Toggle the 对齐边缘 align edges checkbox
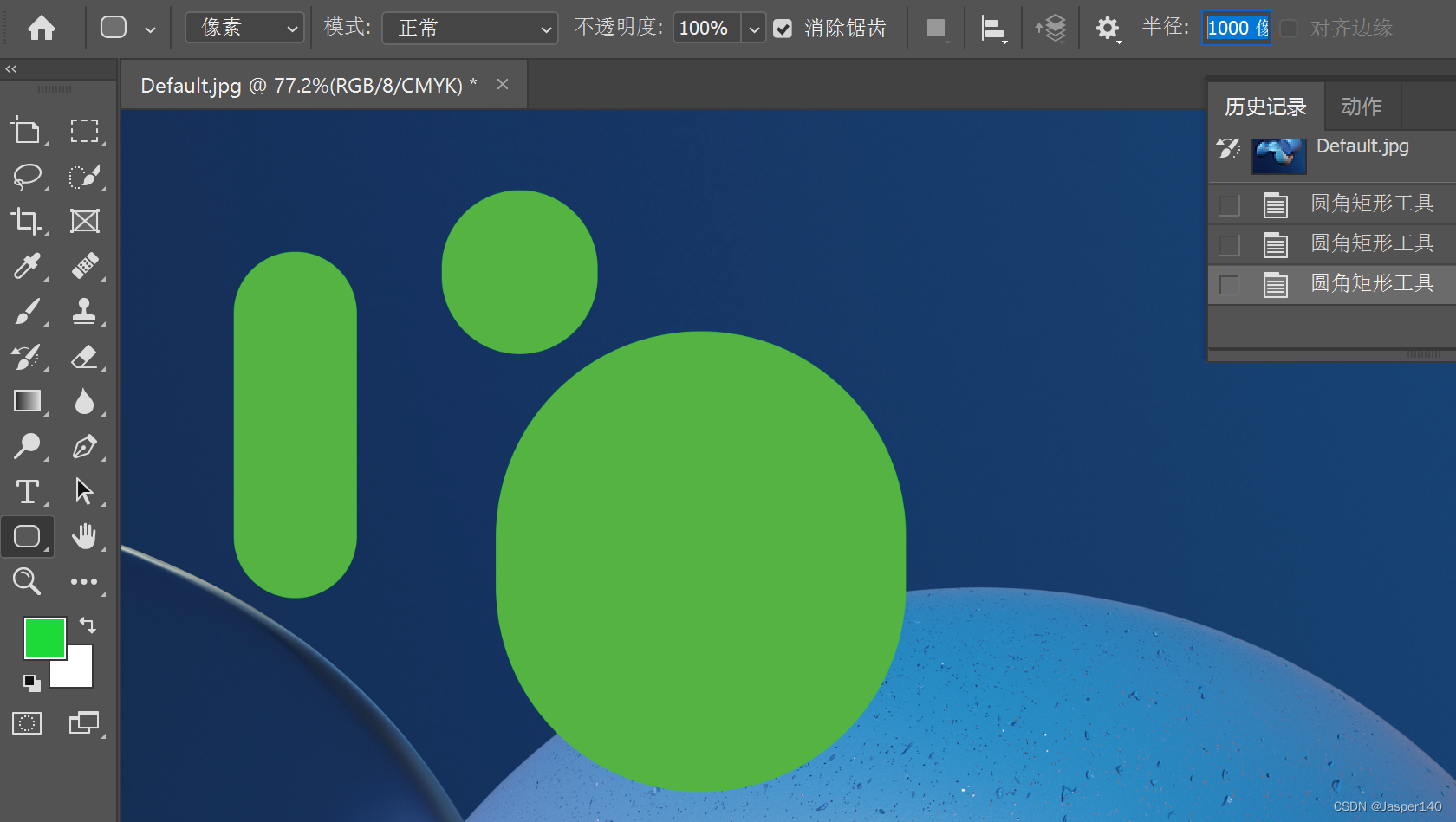 (1289, 29)
